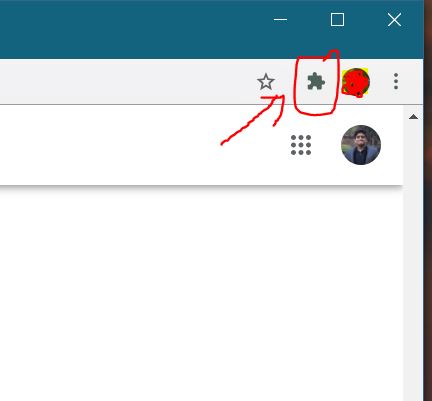
Task: Bookmark this page with the star icon
Action: click(266, 82)
